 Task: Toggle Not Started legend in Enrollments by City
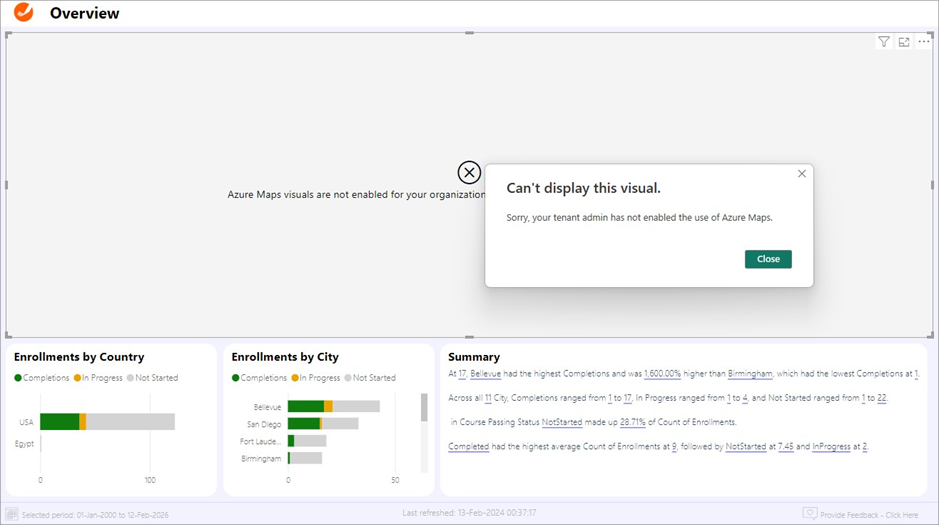pyautogui.click(x=372, y=378)
